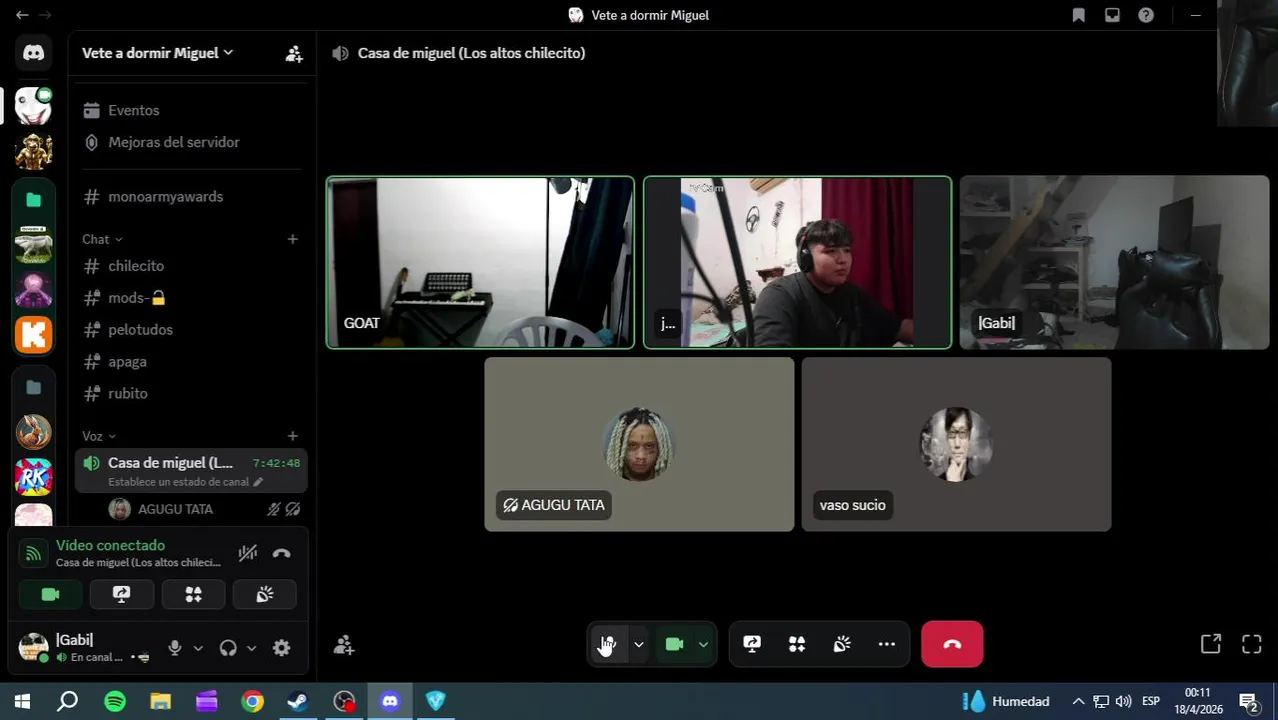The height and width of the screenshot is (720, 1278).
Task: Open the pink orb server icon
Action: [x=34, y=290]
